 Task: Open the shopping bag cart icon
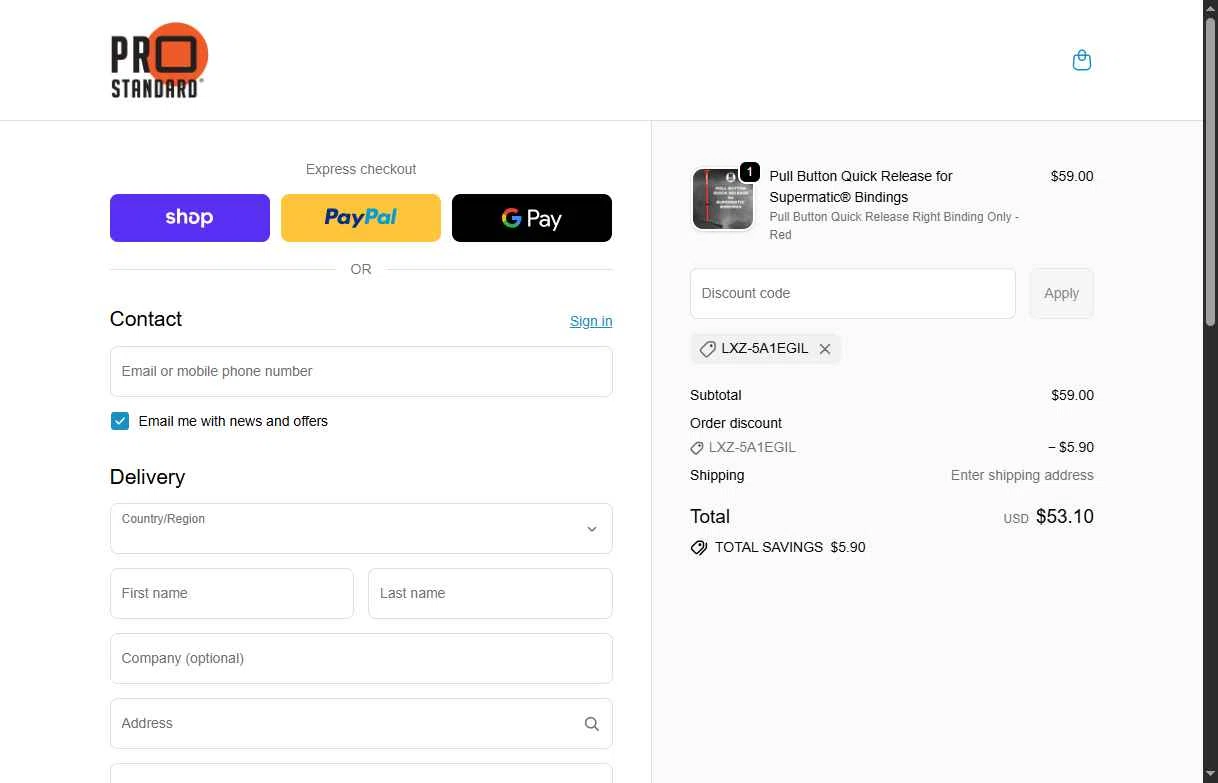(x=1081, y=60)
